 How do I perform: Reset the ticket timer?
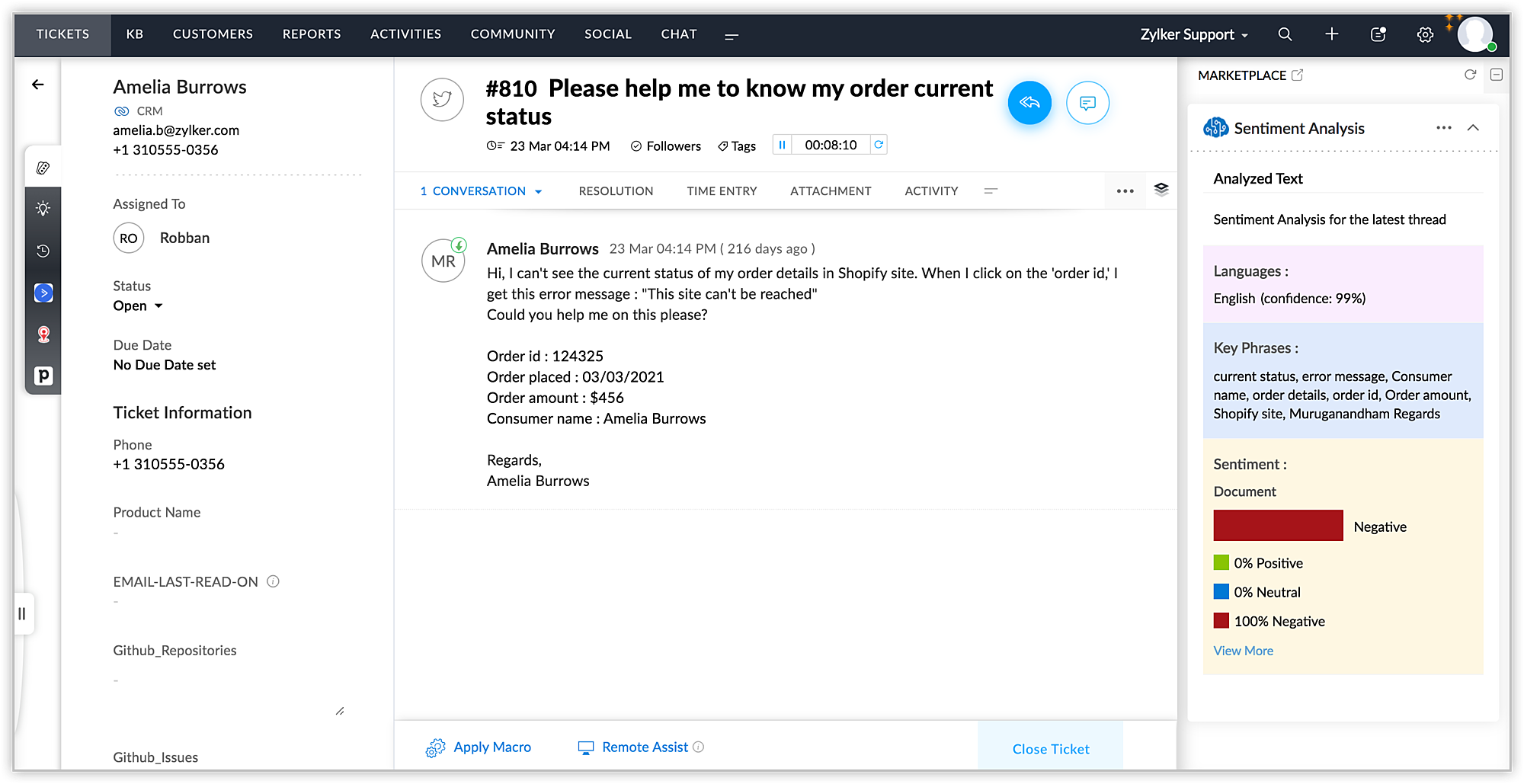click(879, 145)
